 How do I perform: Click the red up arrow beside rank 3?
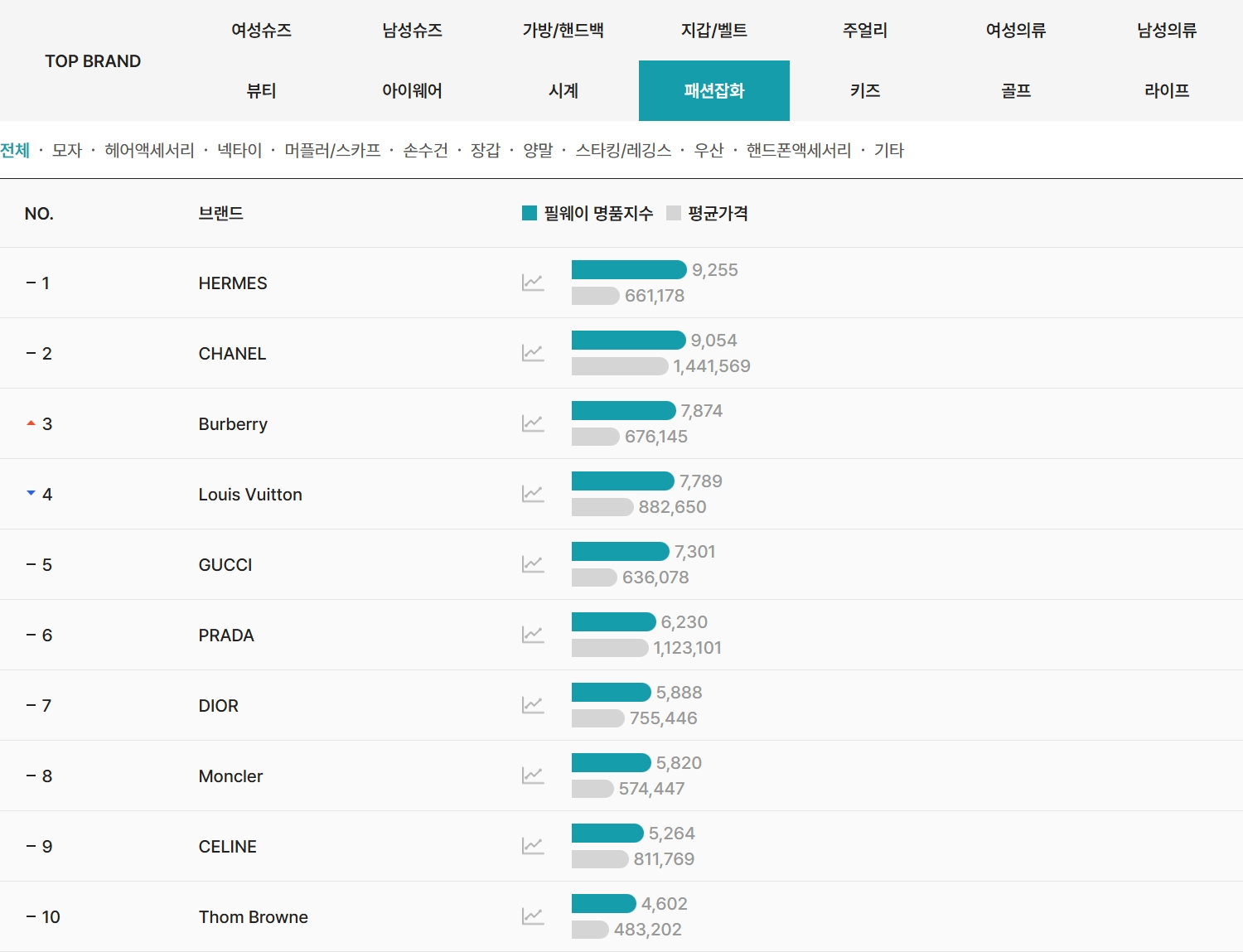click(31, 423)
